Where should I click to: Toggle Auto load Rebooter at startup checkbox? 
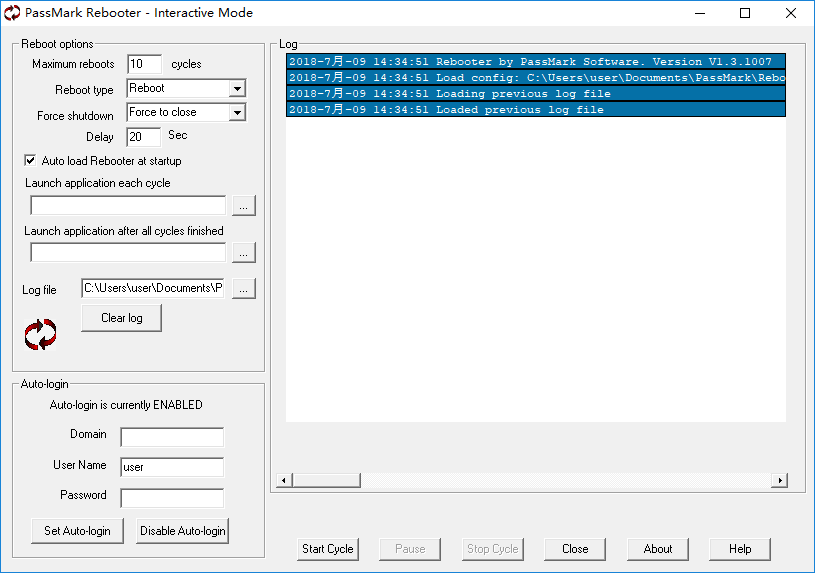30,161
